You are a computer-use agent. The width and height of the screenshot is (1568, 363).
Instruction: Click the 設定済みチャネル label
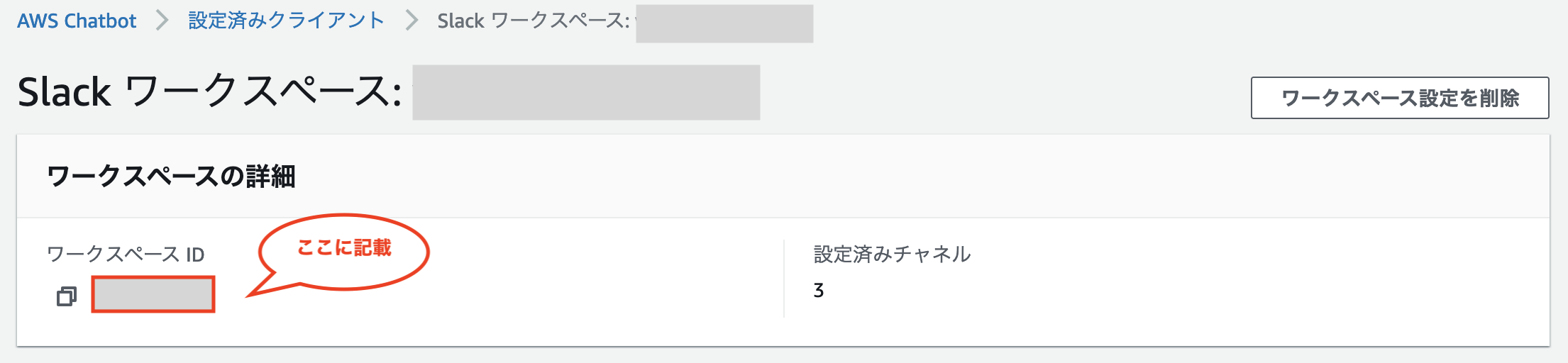892,254
